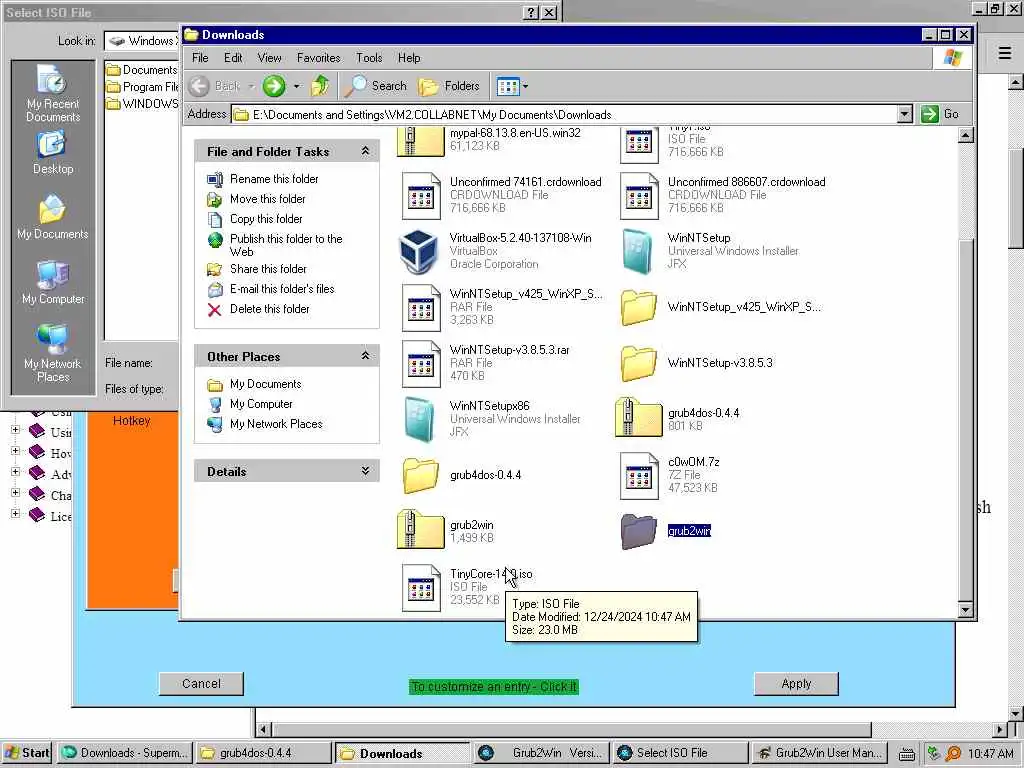Collapse the File and Folder Tasks panel
1024x768 pixels.
point(366,151)
